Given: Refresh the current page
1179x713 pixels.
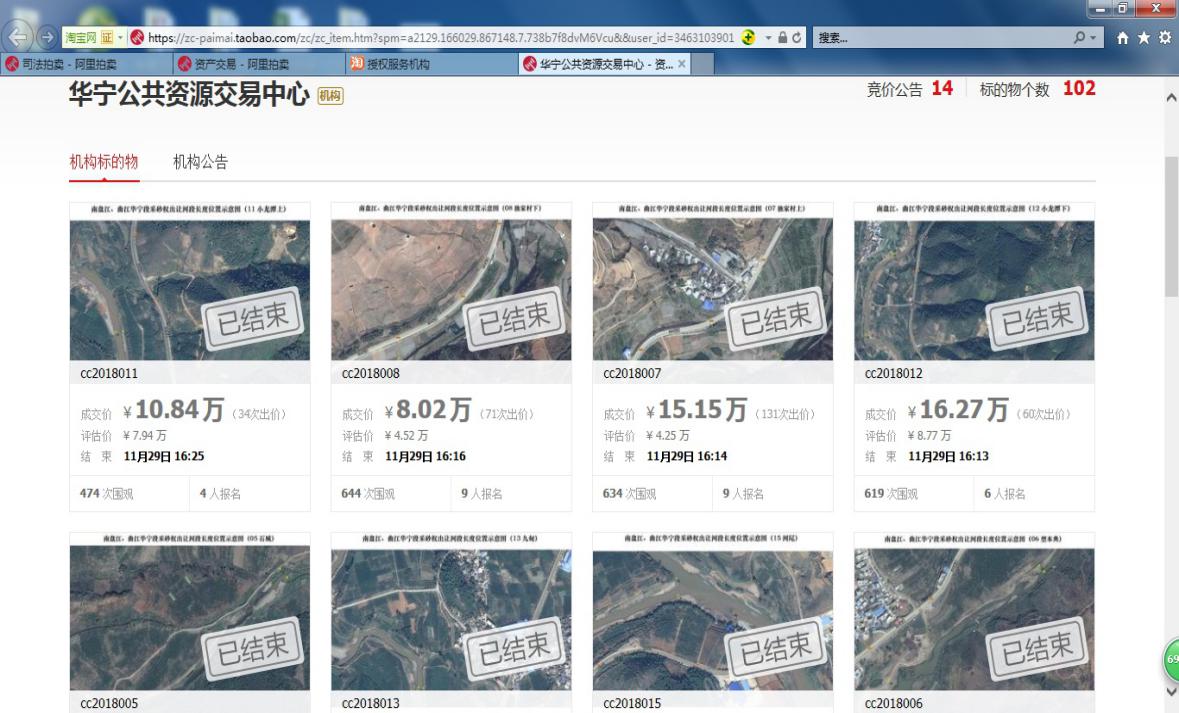Looking at the screenshot, I should coord(797,38).
